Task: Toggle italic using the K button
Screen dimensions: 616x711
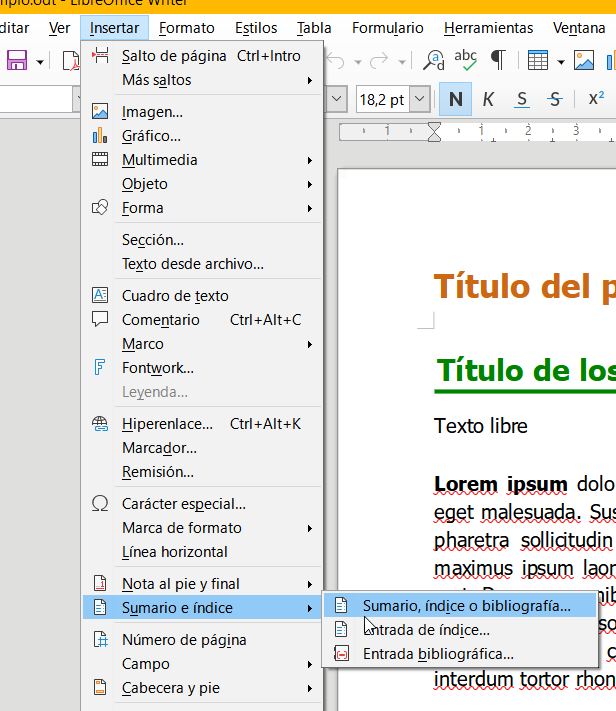Action: tap(488, 99)
